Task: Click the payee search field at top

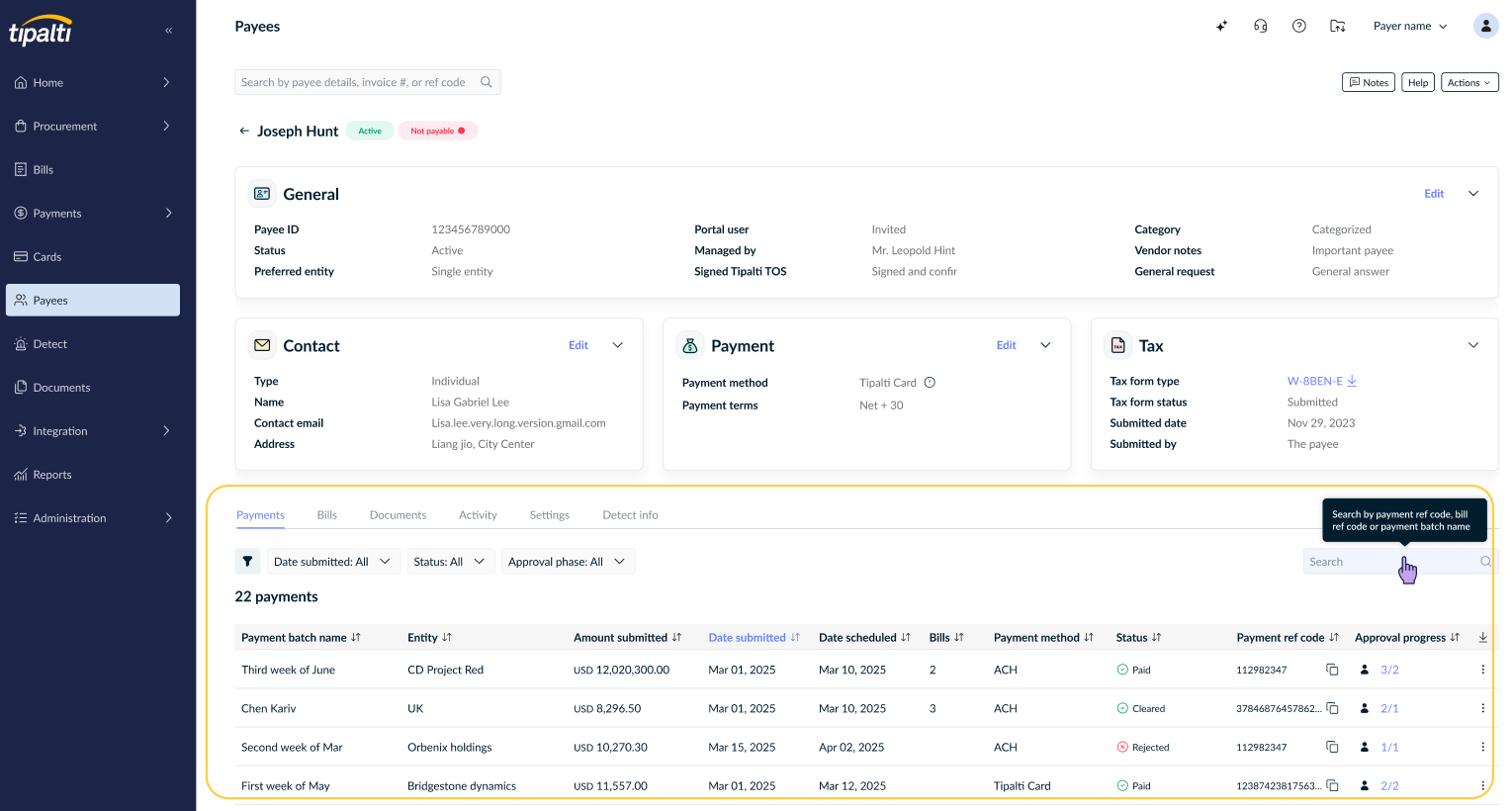Action: [368, 82]
